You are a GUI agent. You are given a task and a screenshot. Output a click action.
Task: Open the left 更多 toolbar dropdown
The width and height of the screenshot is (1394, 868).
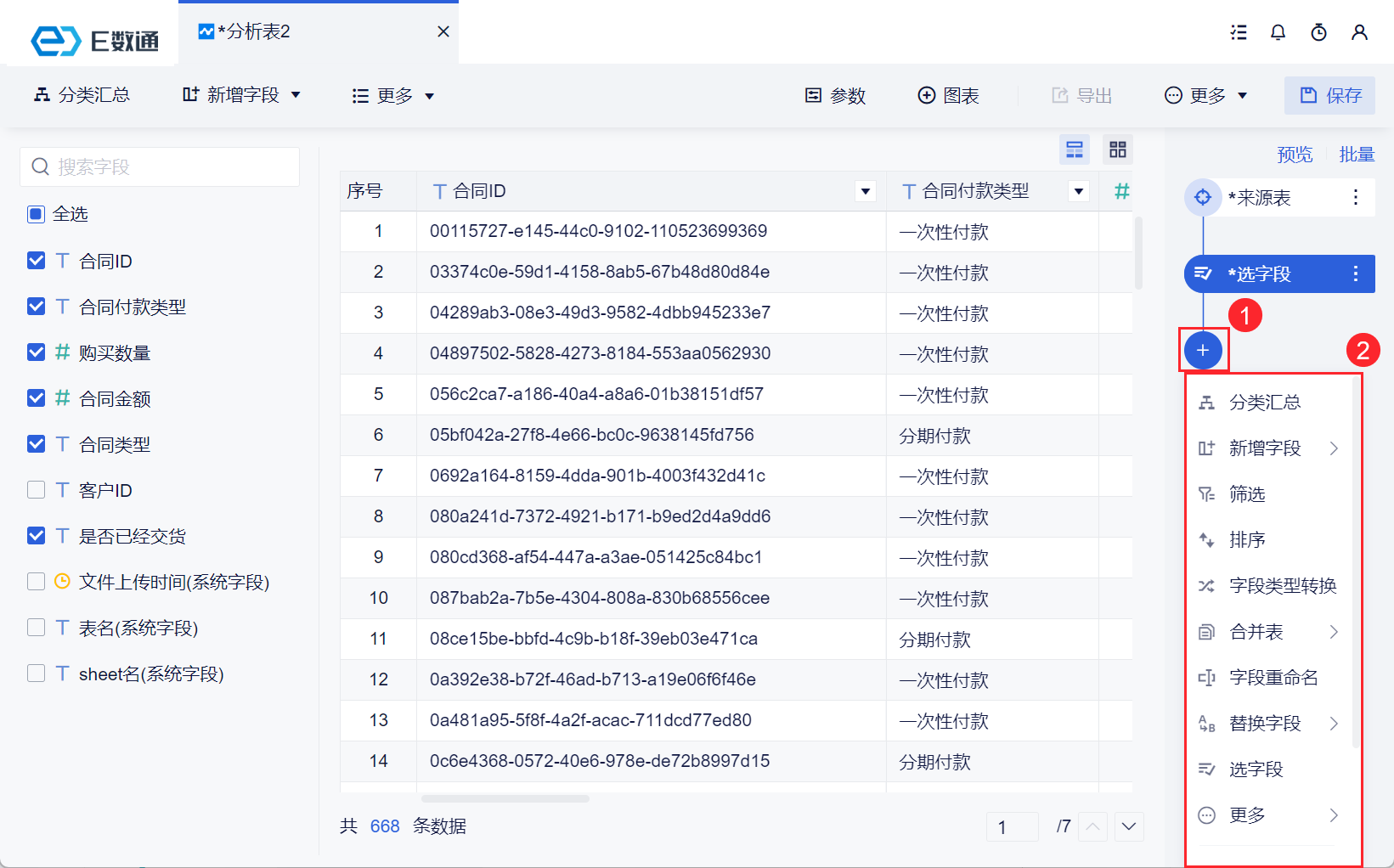click(x=393, y=96)
